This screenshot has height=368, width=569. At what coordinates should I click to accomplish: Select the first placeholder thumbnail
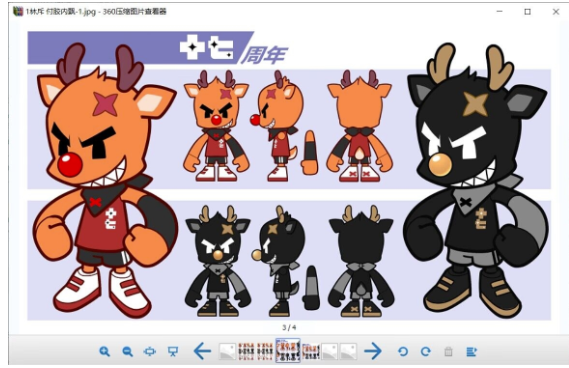coord(228,351)
